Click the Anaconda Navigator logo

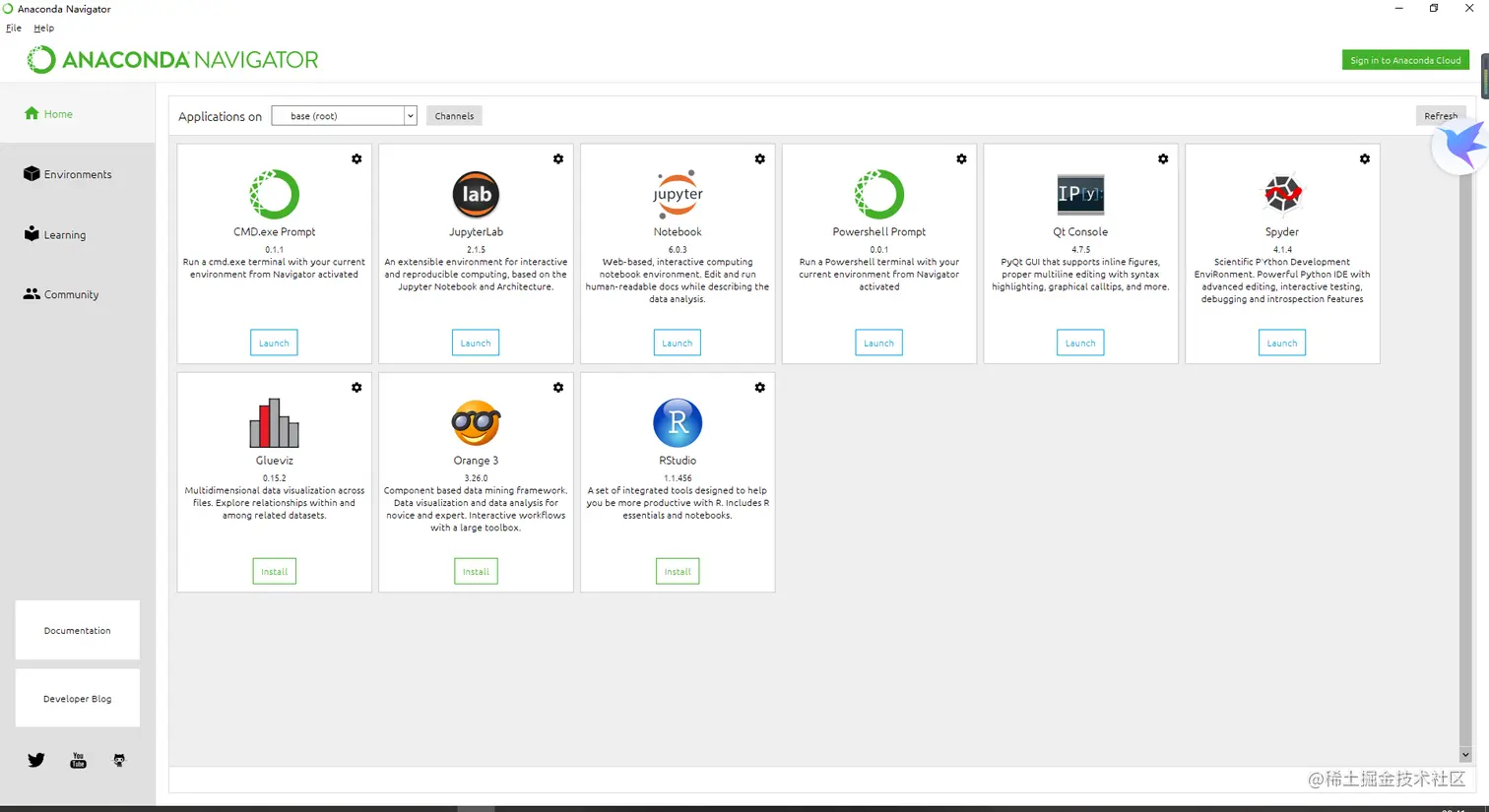pos(172,60)
